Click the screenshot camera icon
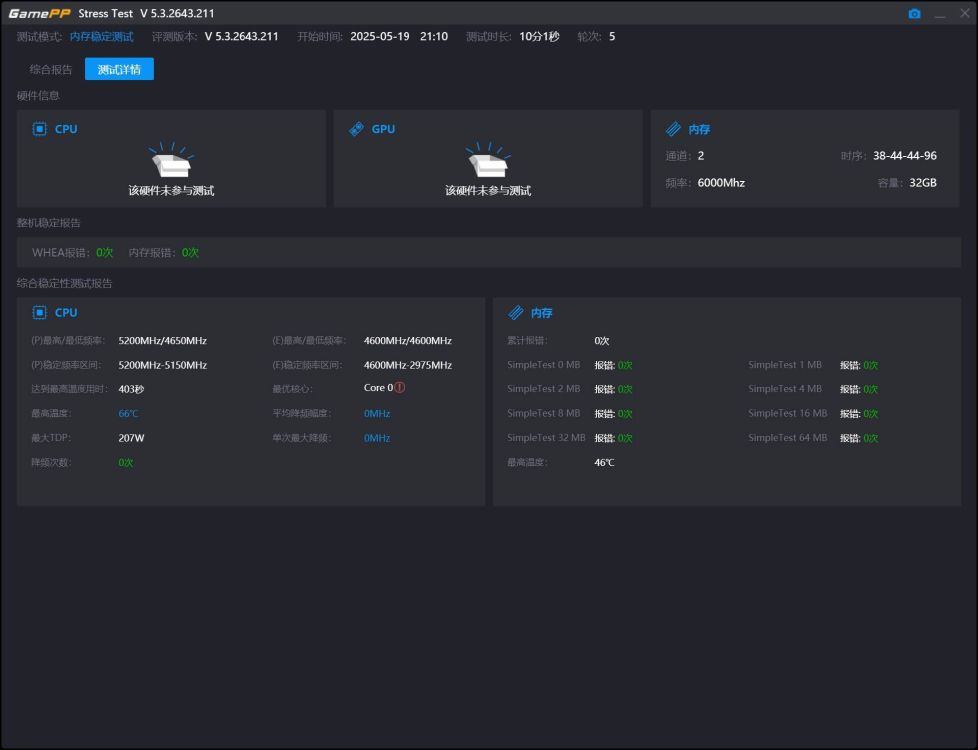 pos(914,14)
